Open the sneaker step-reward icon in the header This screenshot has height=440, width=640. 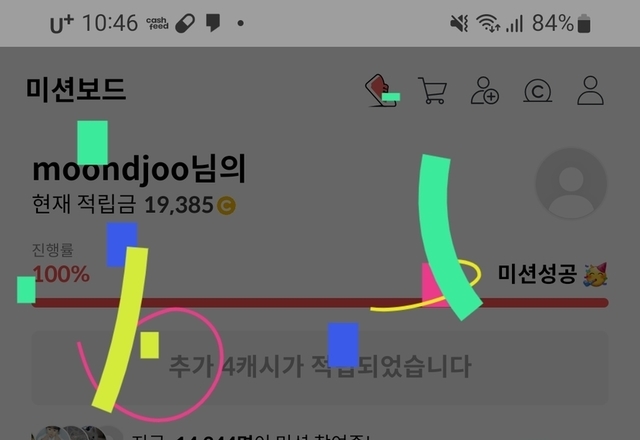coord(382,90)
